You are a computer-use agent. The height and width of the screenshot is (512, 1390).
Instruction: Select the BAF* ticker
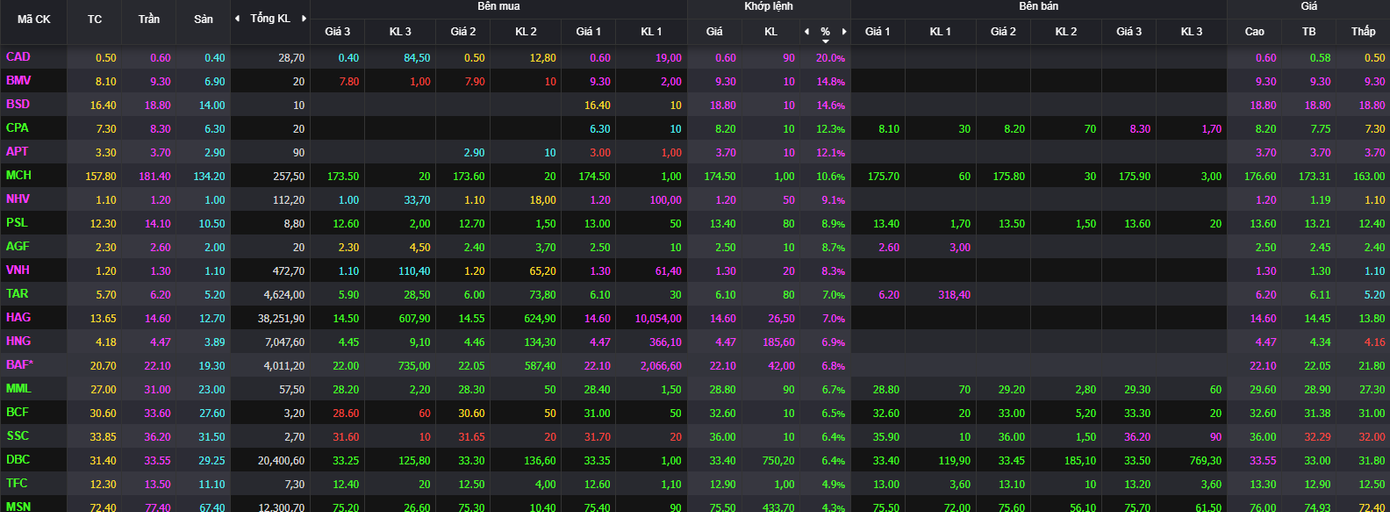20,365
